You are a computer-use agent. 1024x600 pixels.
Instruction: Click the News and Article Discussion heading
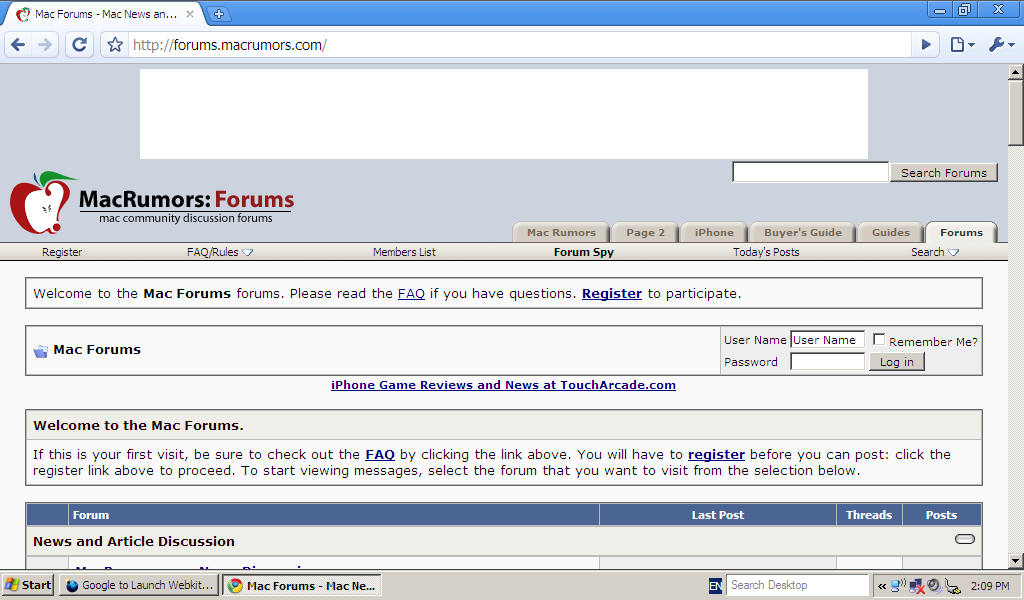tap(134, 541)
